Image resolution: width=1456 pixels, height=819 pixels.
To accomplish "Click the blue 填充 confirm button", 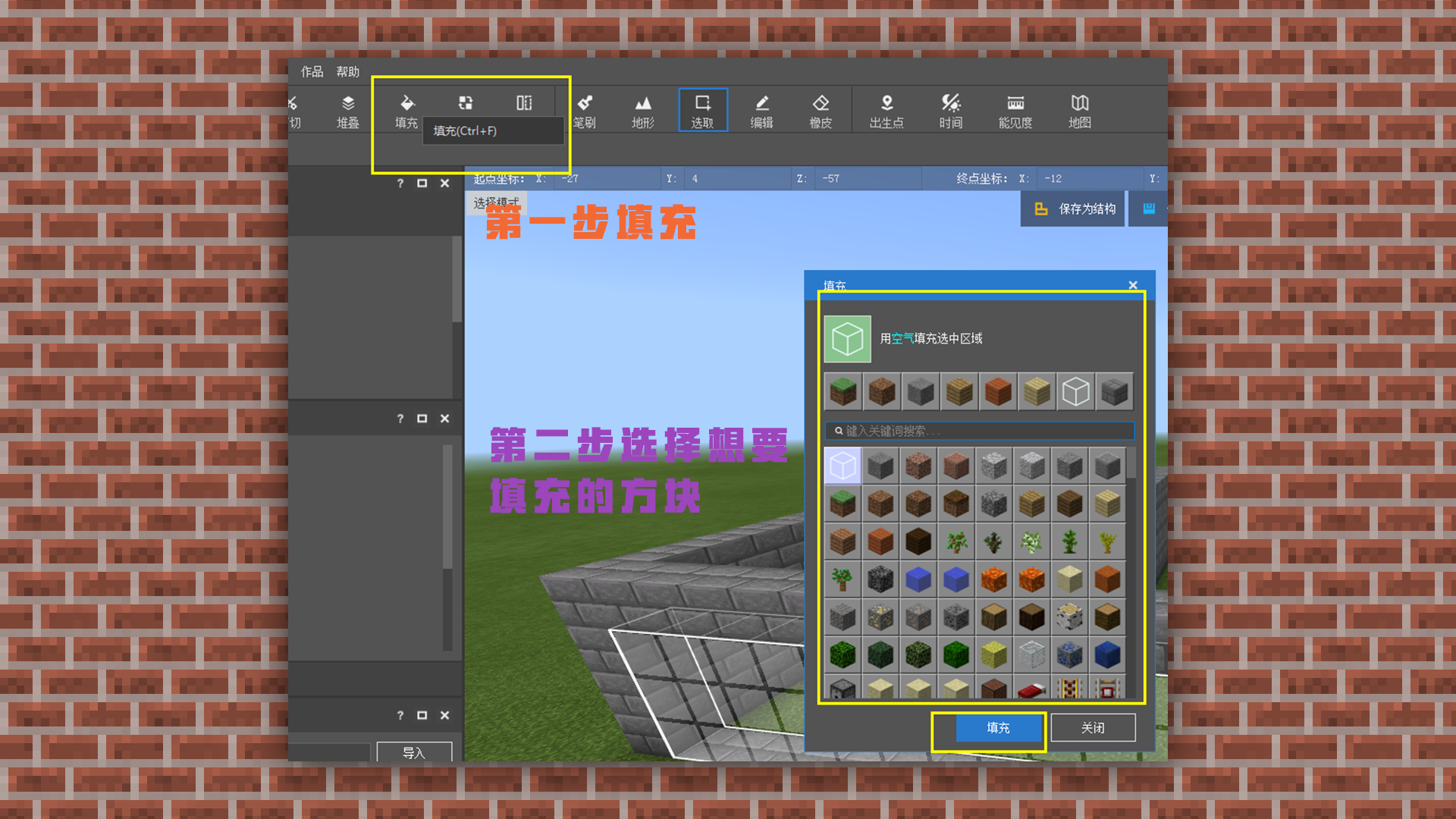I will point(998,728).
